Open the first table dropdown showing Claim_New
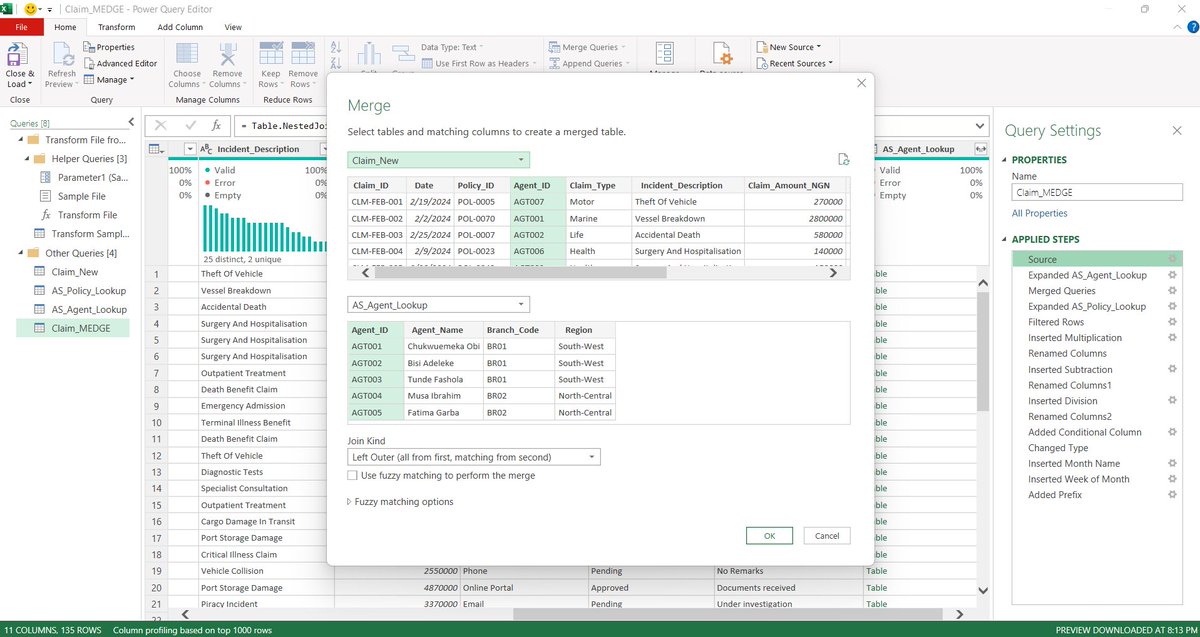The height and width of the screenshot is (637, 1200). (x=438, y=160)
